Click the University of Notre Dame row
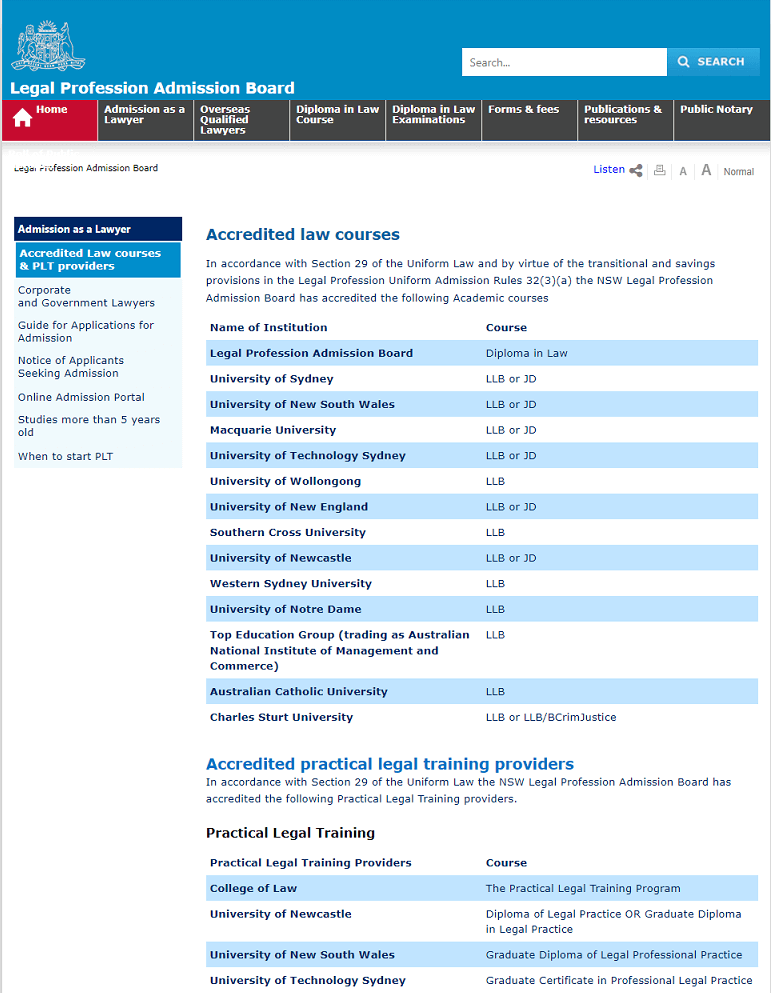 481,609
